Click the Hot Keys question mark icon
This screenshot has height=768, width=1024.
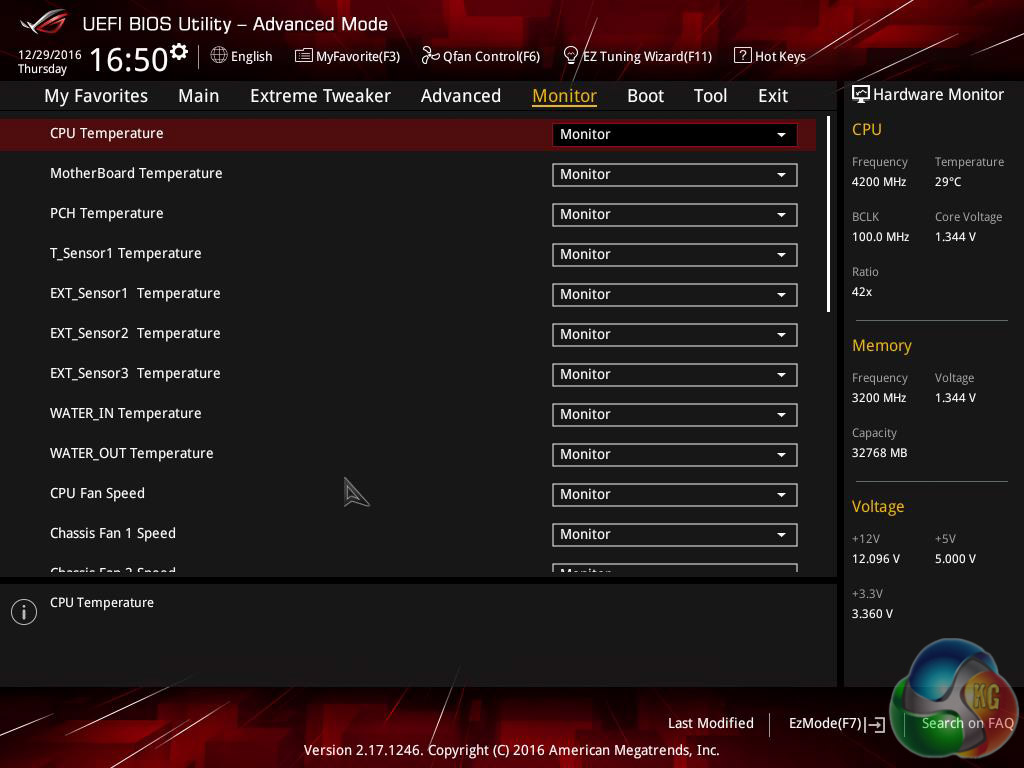tap(742, 56)
